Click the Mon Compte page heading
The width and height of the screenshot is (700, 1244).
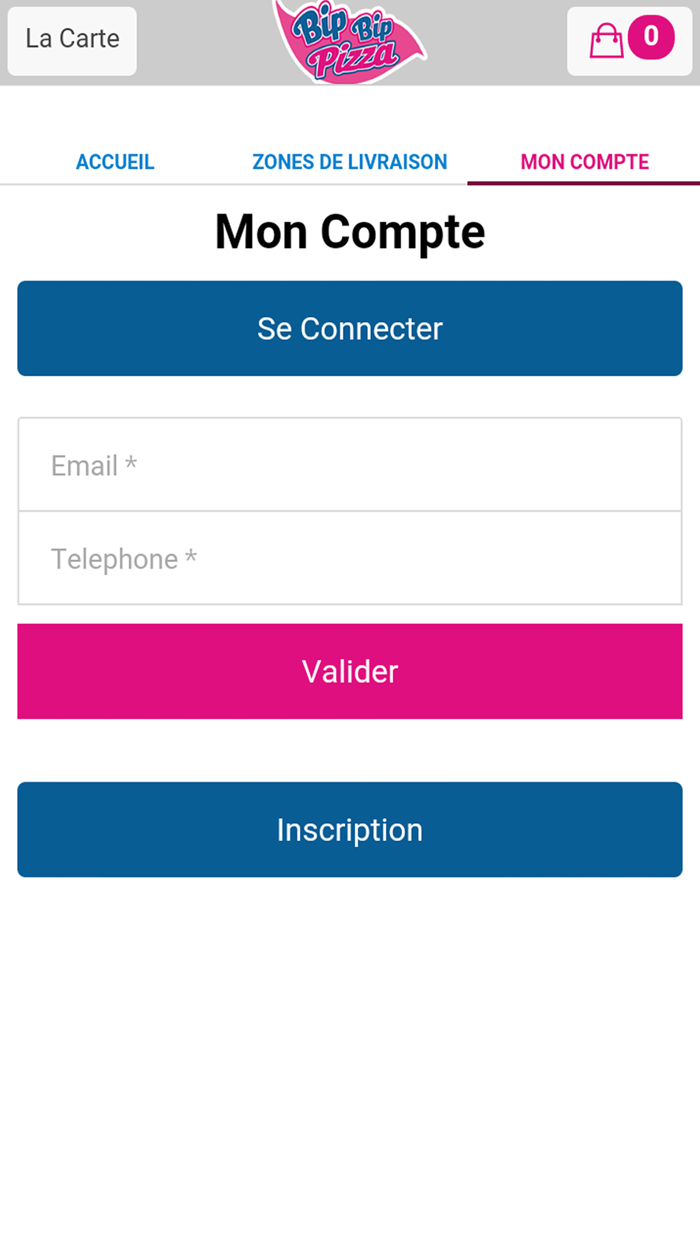350,232
